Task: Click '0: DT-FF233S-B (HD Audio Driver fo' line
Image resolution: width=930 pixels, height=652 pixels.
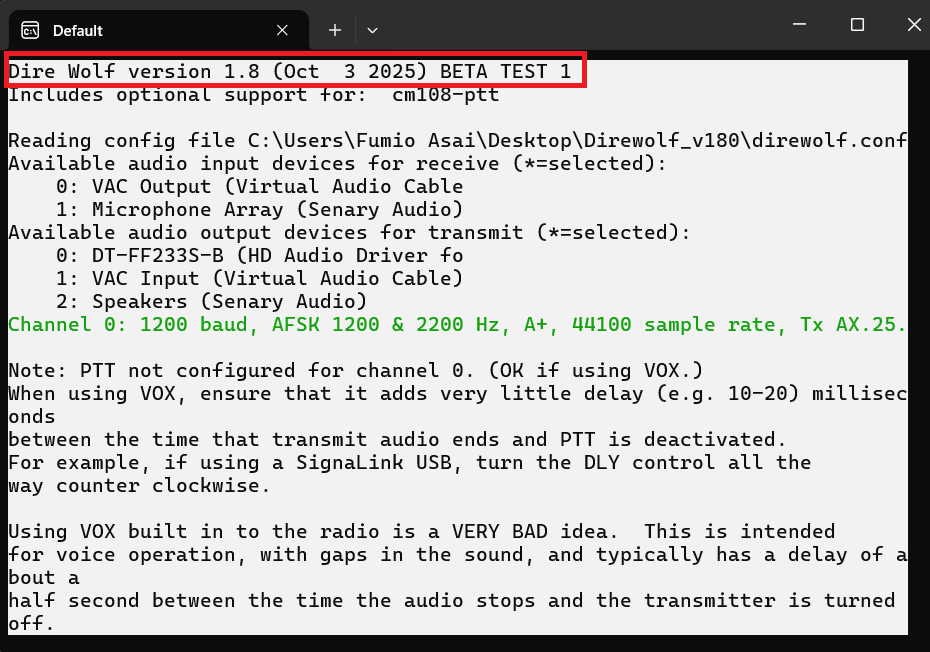Action: tap(259, 256)
